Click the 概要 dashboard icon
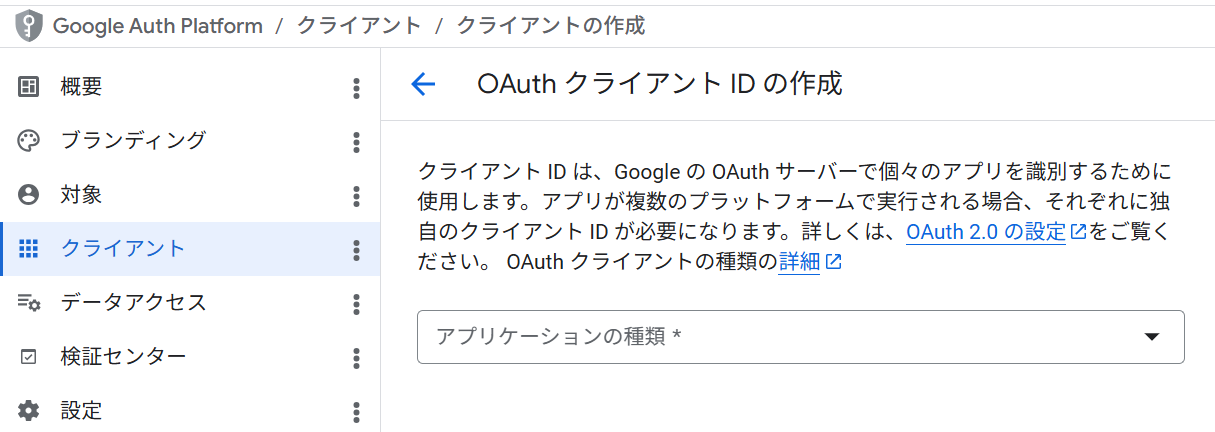Image resolution: width=1215 pixels, height=432 pixels. coord(29,87)
